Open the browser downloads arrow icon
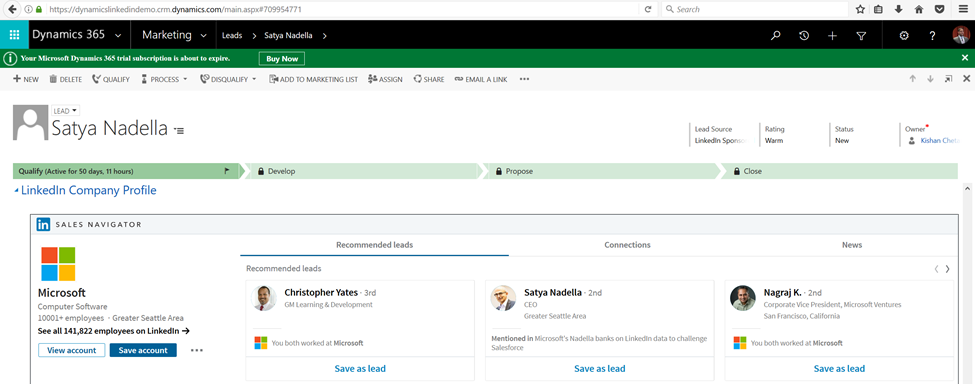The width and height of the screenshot is (975, 384). point(899,9)
